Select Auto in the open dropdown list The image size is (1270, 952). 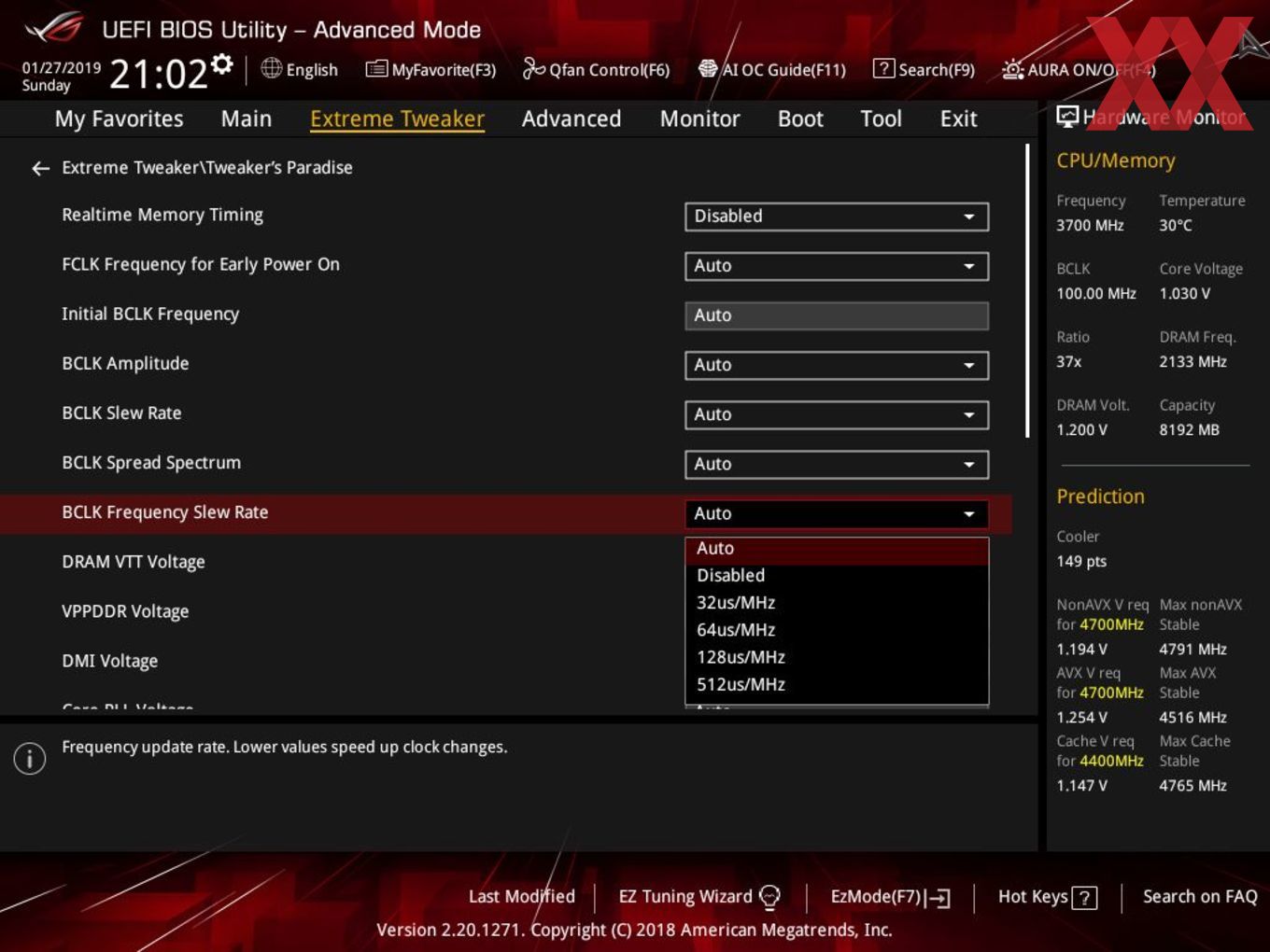[x=837, y=549]
